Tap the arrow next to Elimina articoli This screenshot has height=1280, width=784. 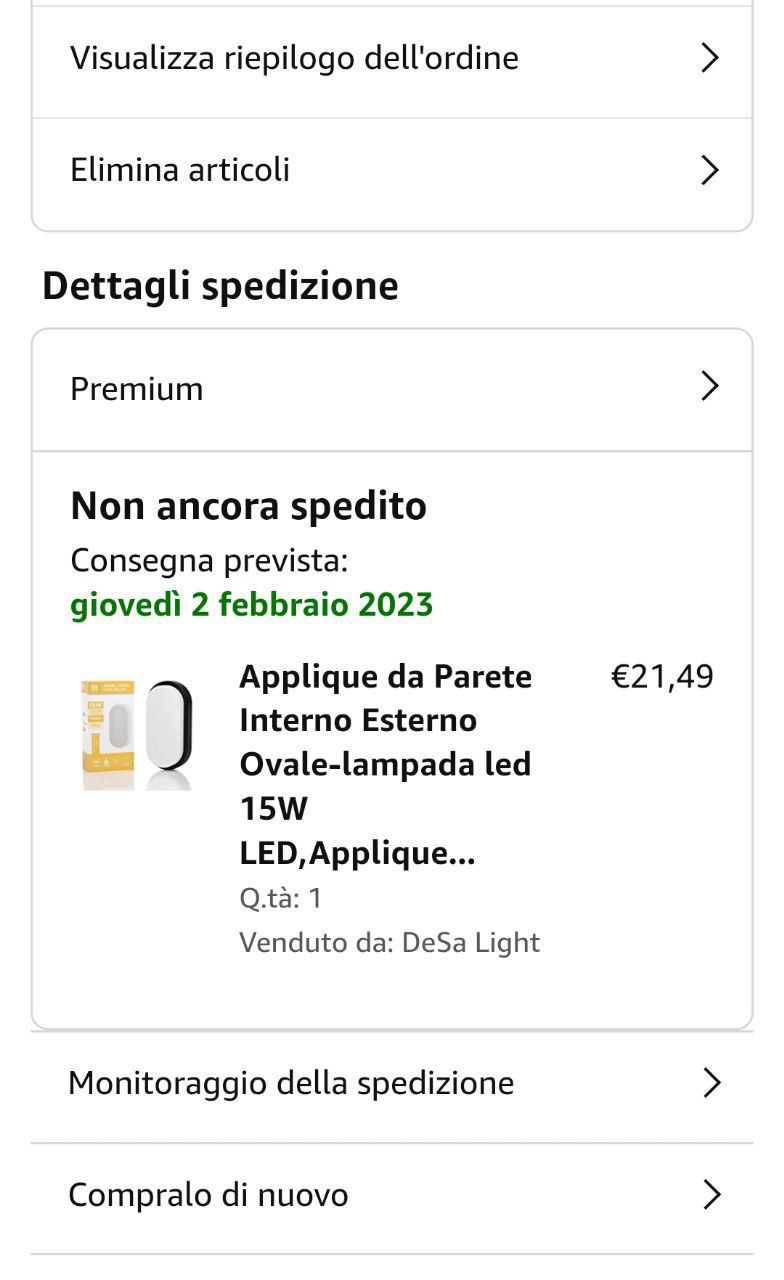click(x=710, y=170)
